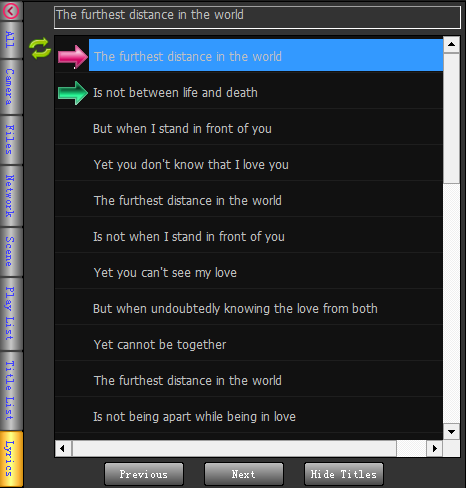Open the Camera side tab
Image resolution: width=466 pixels, height=488 pixels.
(11, 87)
